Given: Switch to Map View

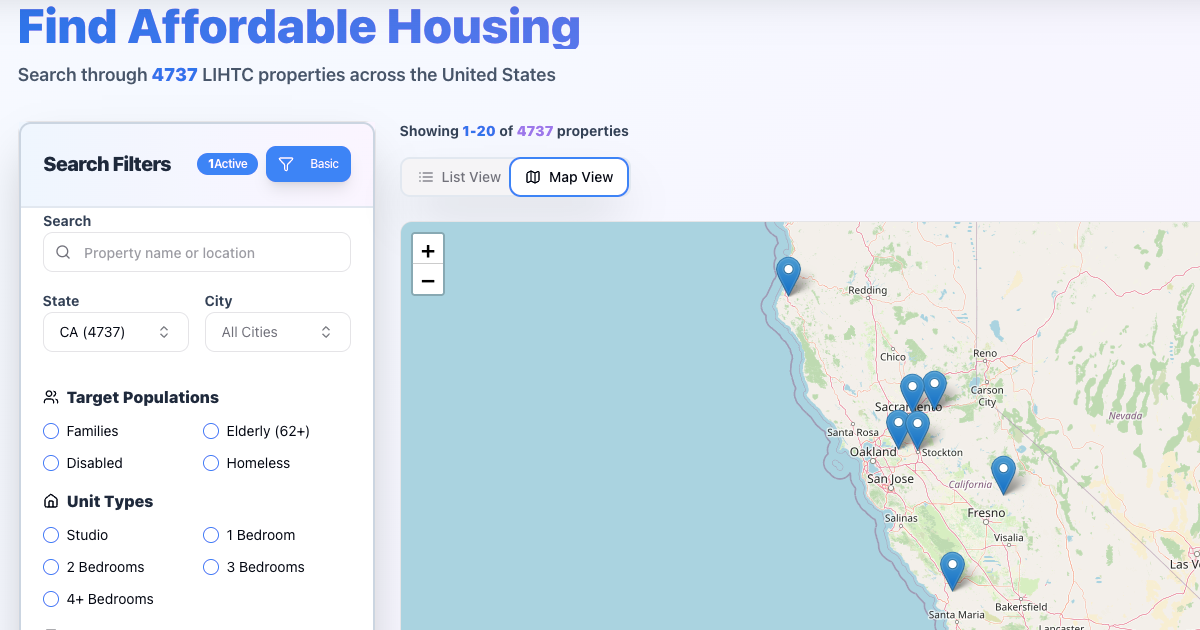Looking at the screenshot, I should point(569,177).
